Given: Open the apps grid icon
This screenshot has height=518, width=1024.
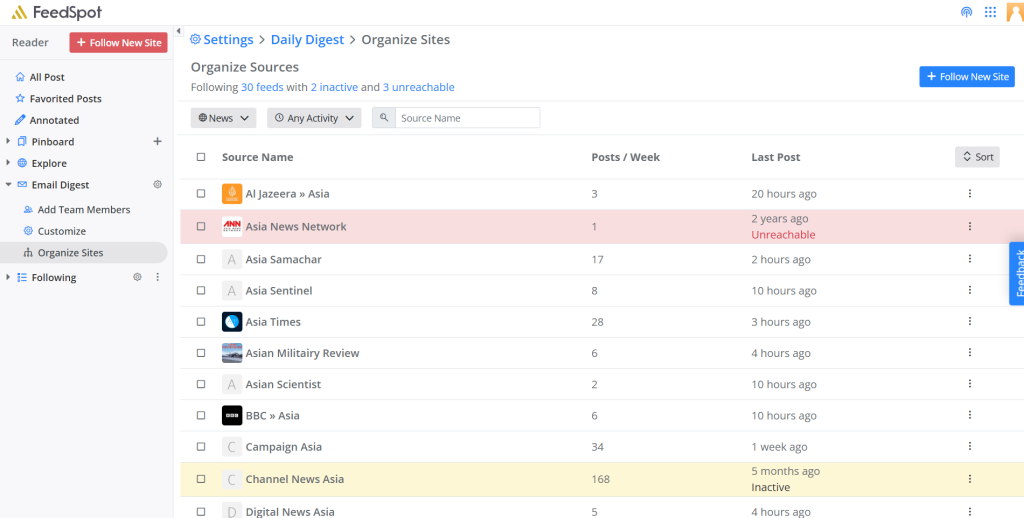Looking at the screenshot, I should click(x=990, y=13).
